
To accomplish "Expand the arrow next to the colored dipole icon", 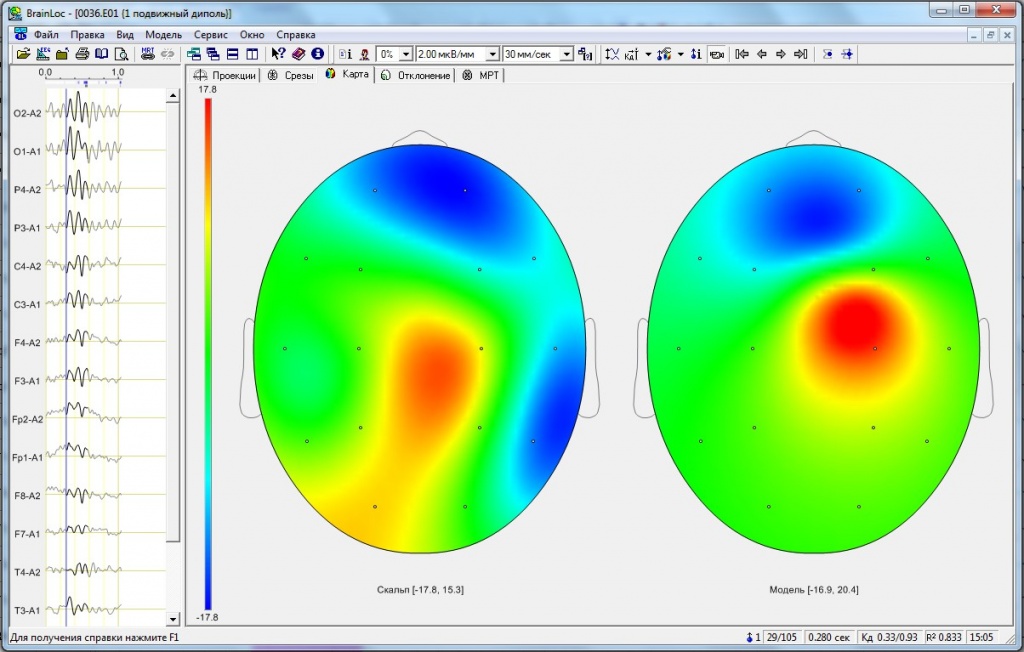I will (680, 54).
